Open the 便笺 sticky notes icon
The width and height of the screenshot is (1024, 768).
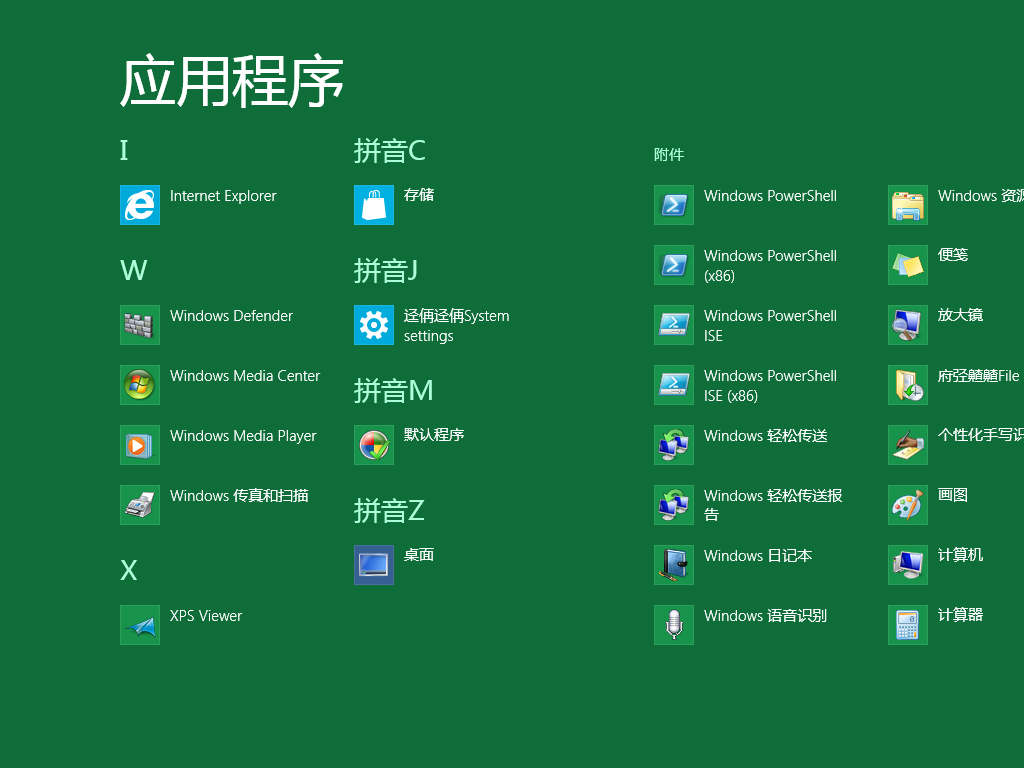[908, 264]
